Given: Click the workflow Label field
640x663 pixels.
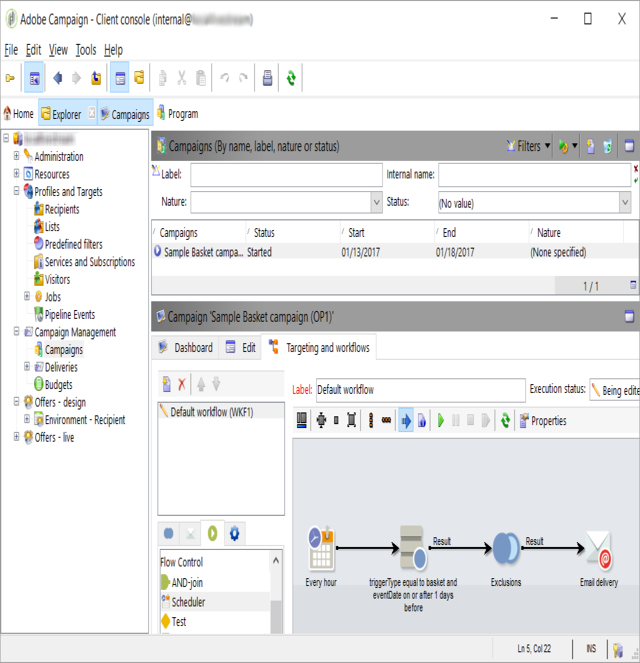Looking at the screenshot, I should pyautogui.click(x=421, y=389).
